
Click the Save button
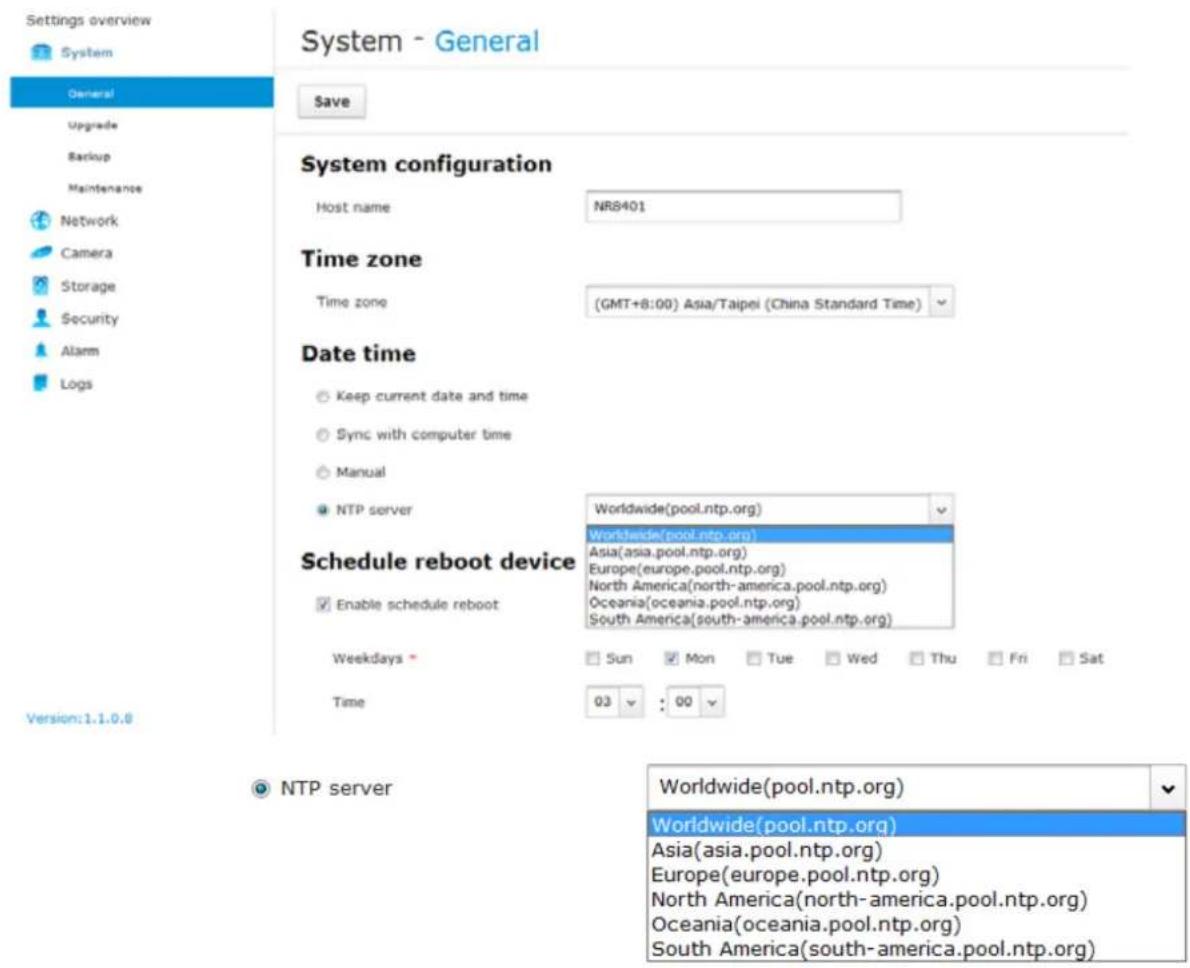pyautogui.click(x=332, y=102)
